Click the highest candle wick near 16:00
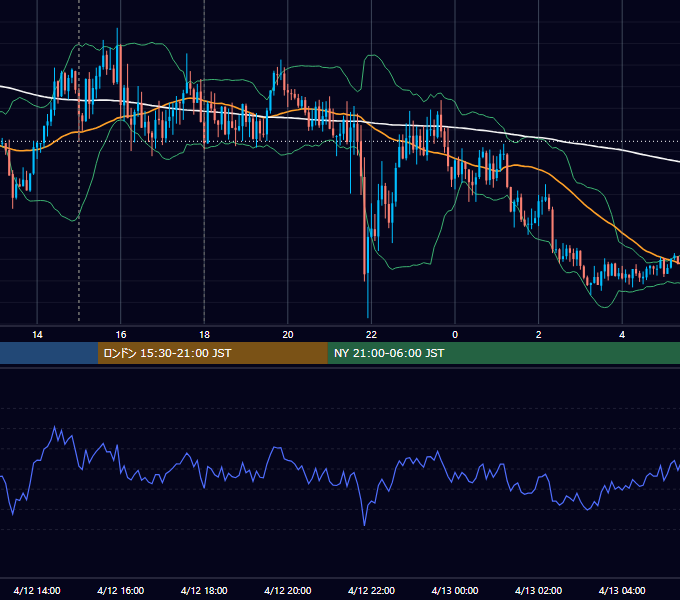Screen dimensions: 680x600 tap(117, 30)
